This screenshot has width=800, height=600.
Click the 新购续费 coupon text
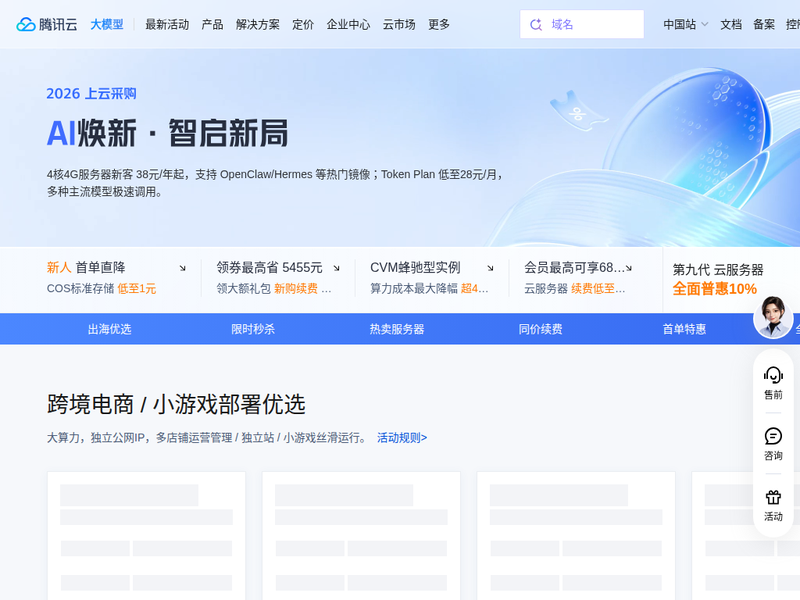[296, 289]
